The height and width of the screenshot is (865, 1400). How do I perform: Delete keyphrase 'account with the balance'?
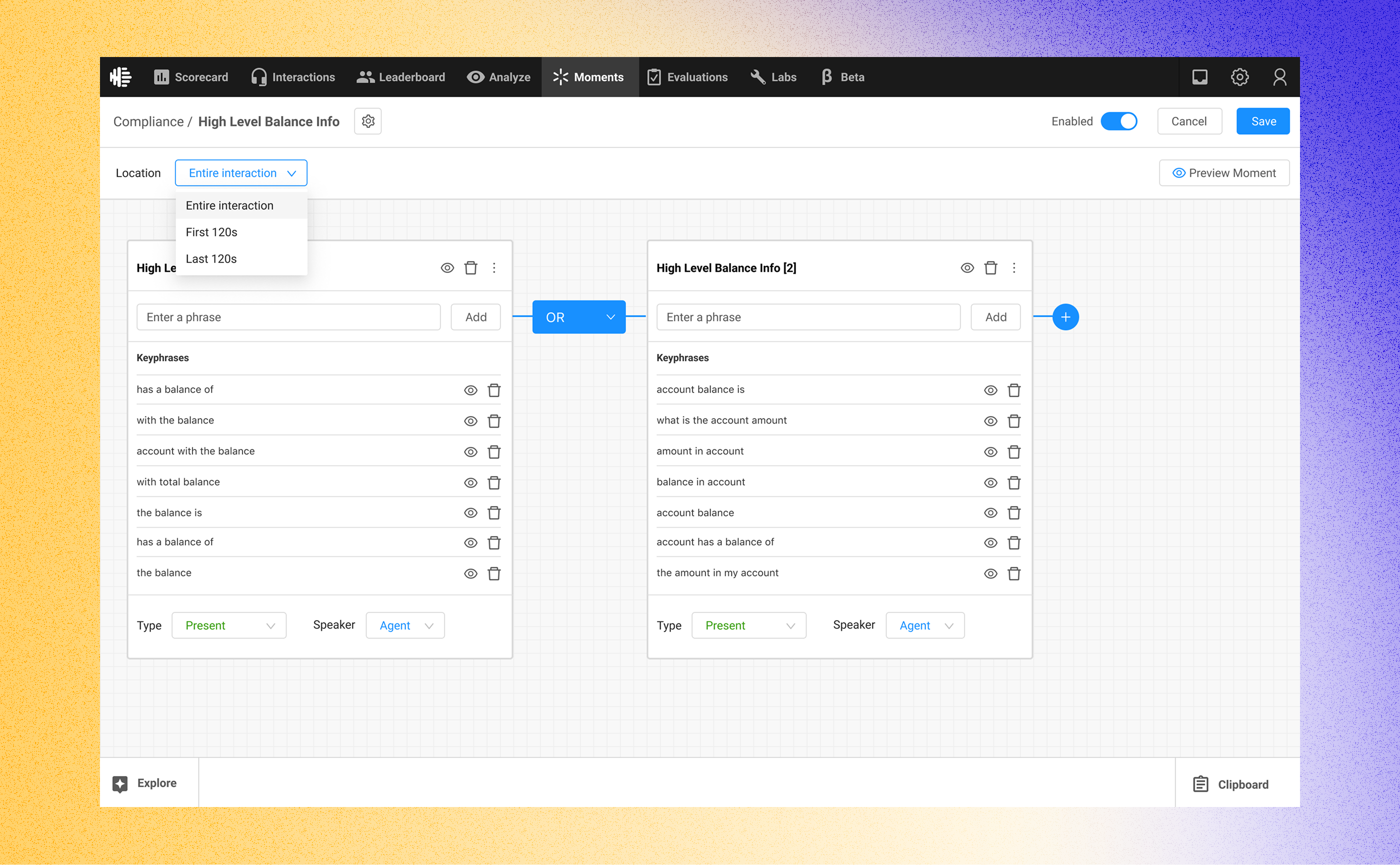[x=493, y=452]
